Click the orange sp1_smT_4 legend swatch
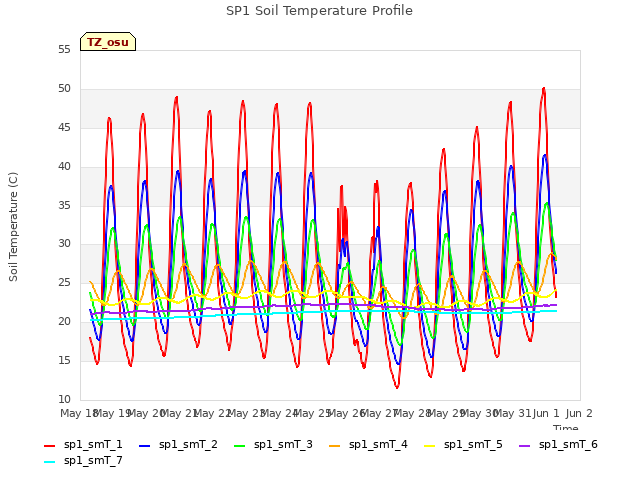This screenshot has height=480, width=640. pyautogui.click(x=335, y=446)
